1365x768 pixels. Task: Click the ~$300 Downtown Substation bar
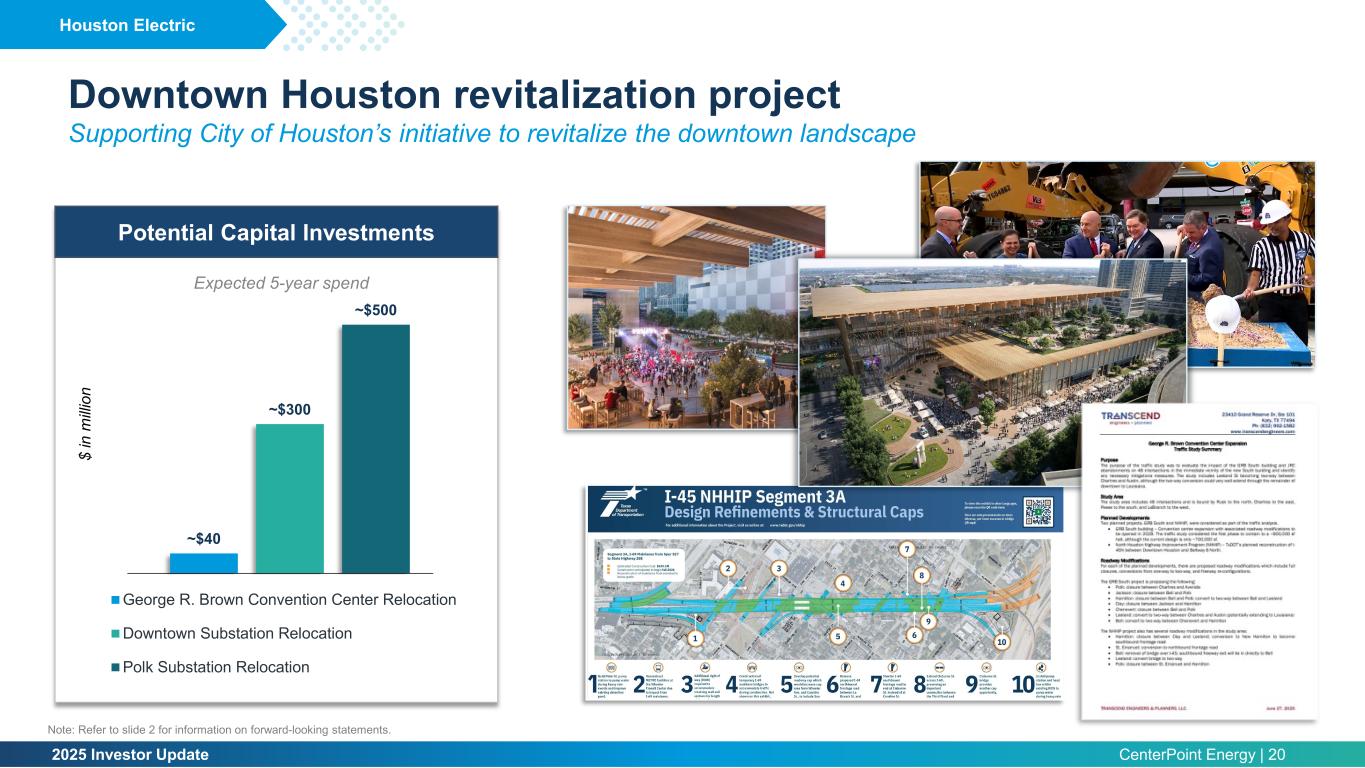click(x=290, y=498)
